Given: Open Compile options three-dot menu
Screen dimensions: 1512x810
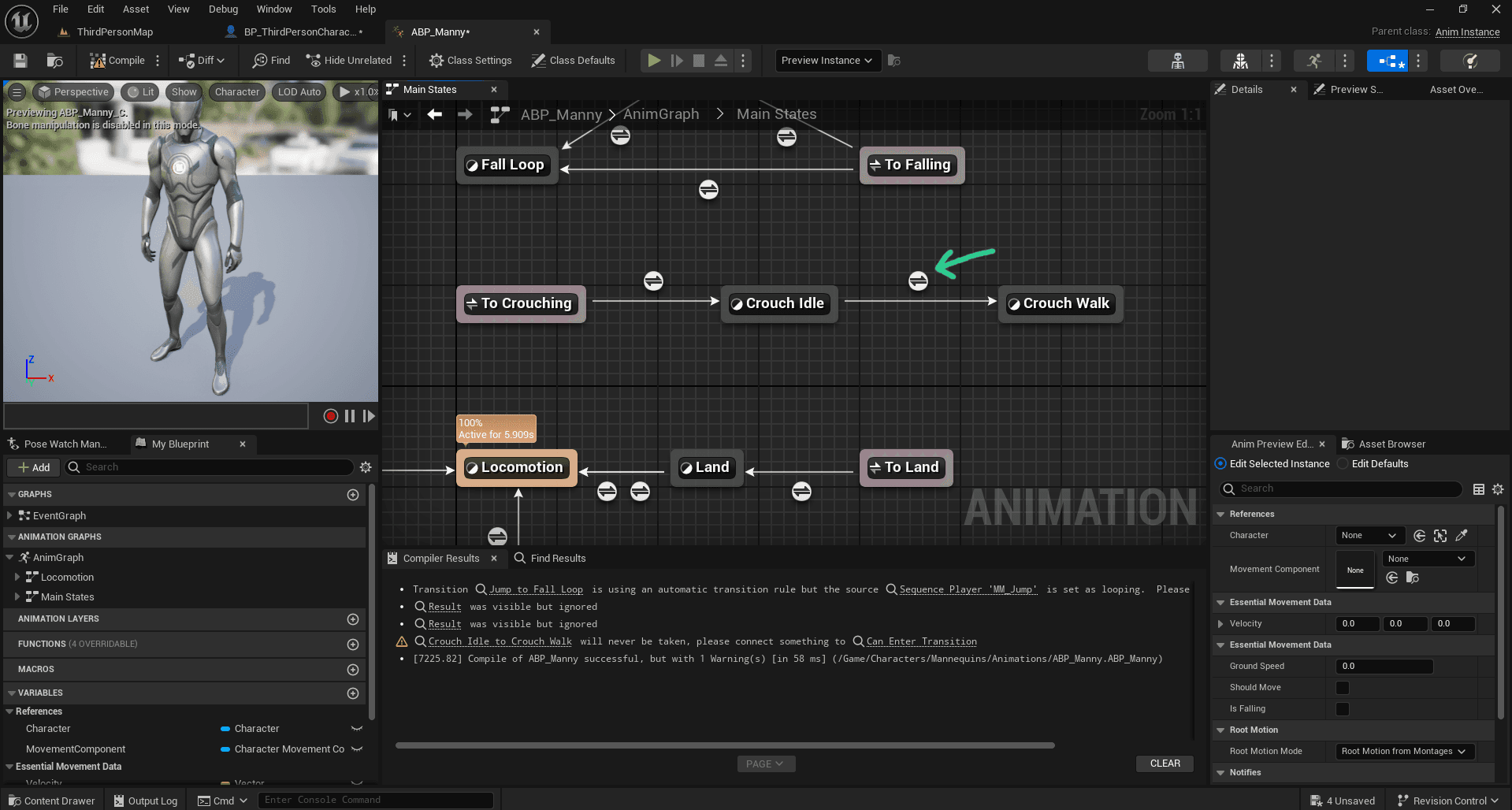Looking at the screenshot, I should pyautogui.click(x=158, y=61).
